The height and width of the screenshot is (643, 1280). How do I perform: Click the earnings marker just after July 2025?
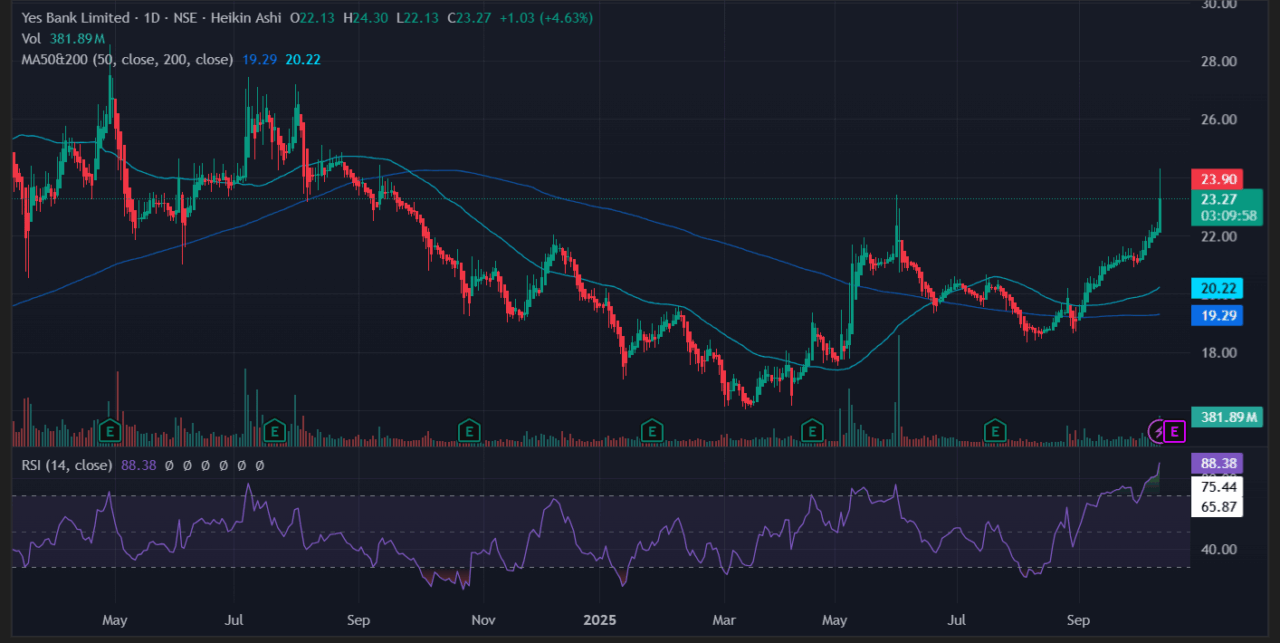click(x=995, y=431)
